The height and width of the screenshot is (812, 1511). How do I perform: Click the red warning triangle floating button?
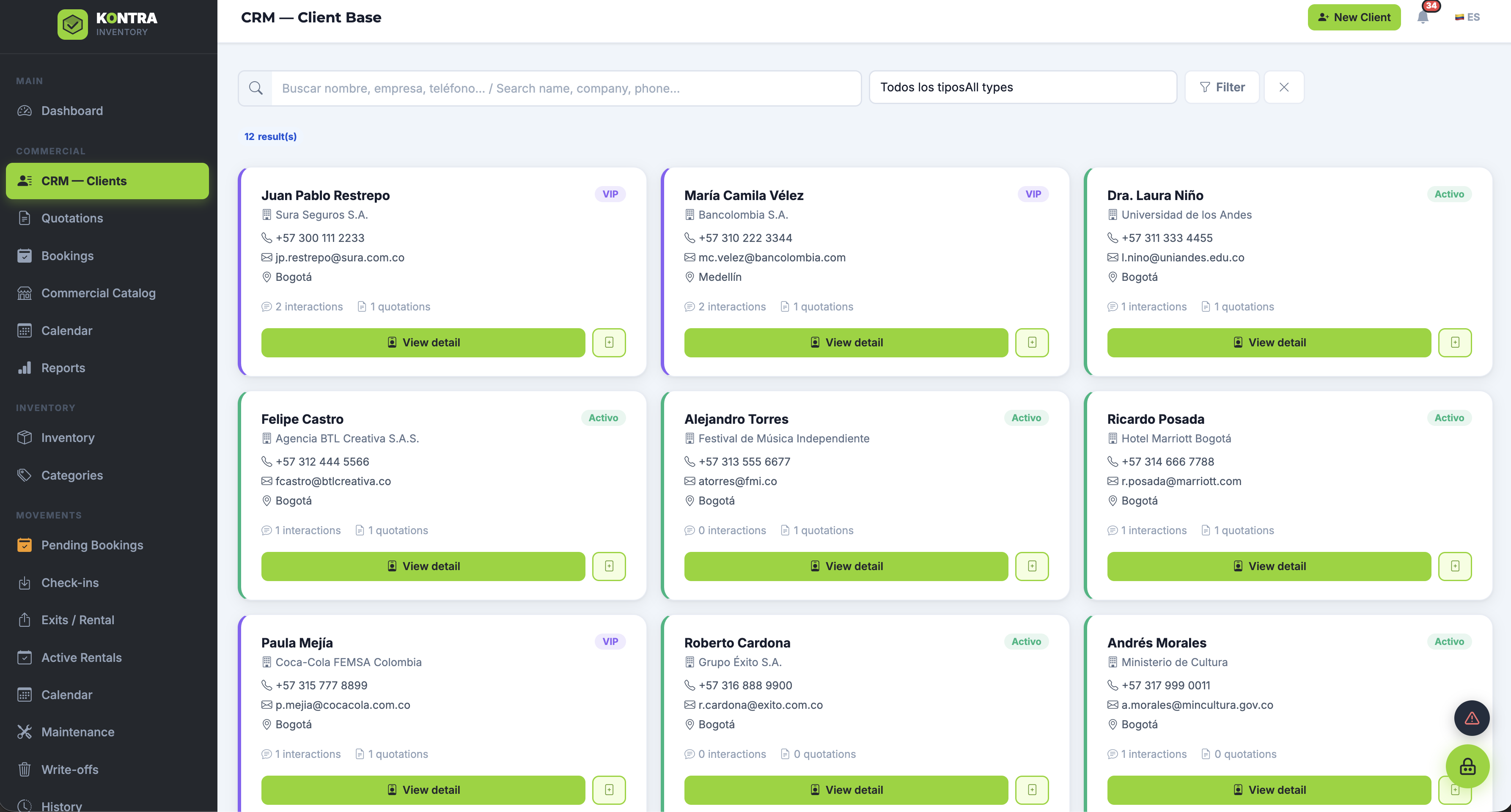(1471, 718)
